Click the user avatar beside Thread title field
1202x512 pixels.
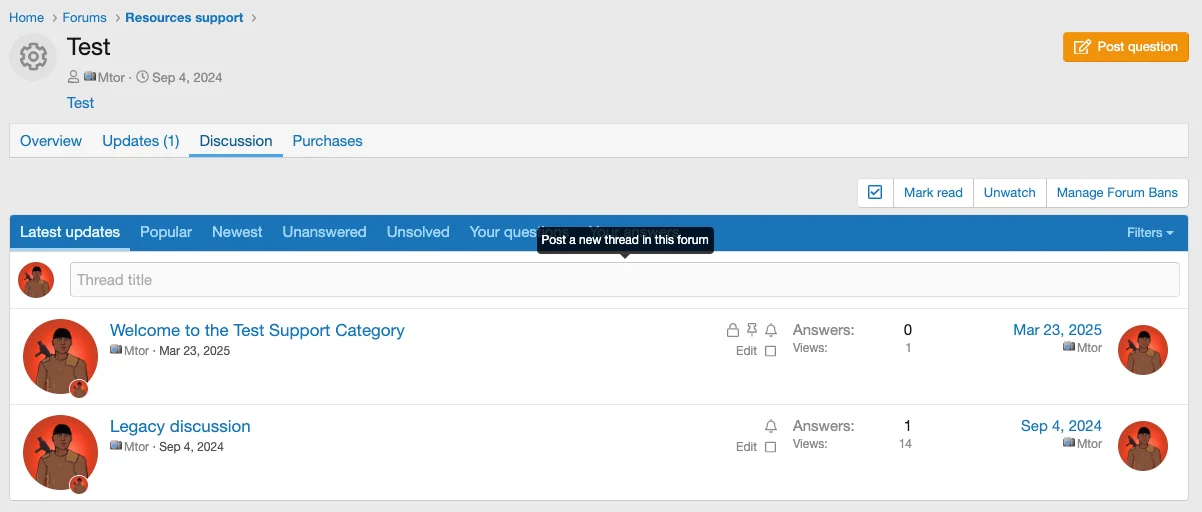[36, 280]
